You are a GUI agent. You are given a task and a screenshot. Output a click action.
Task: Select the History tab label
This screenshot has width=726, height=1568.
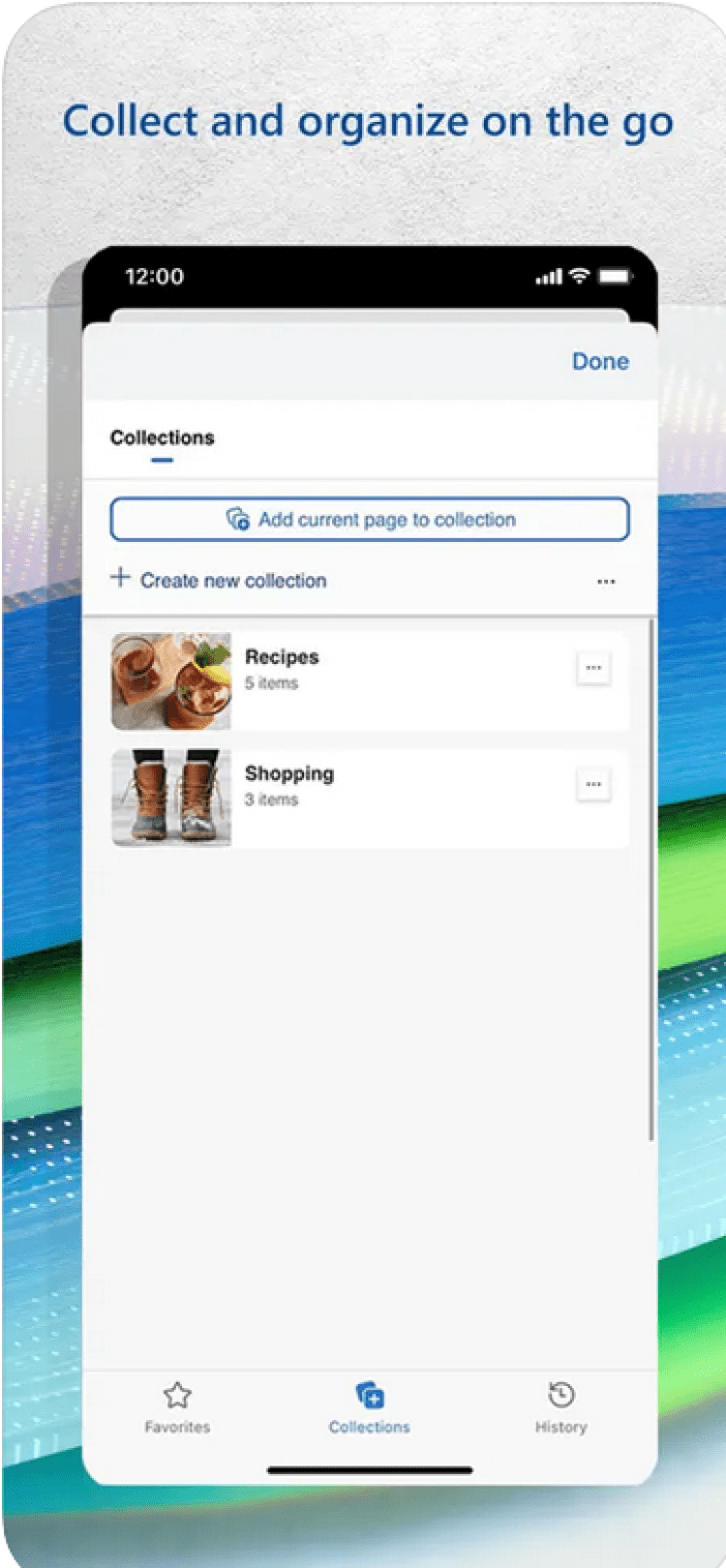click(x=561, y=1427)
